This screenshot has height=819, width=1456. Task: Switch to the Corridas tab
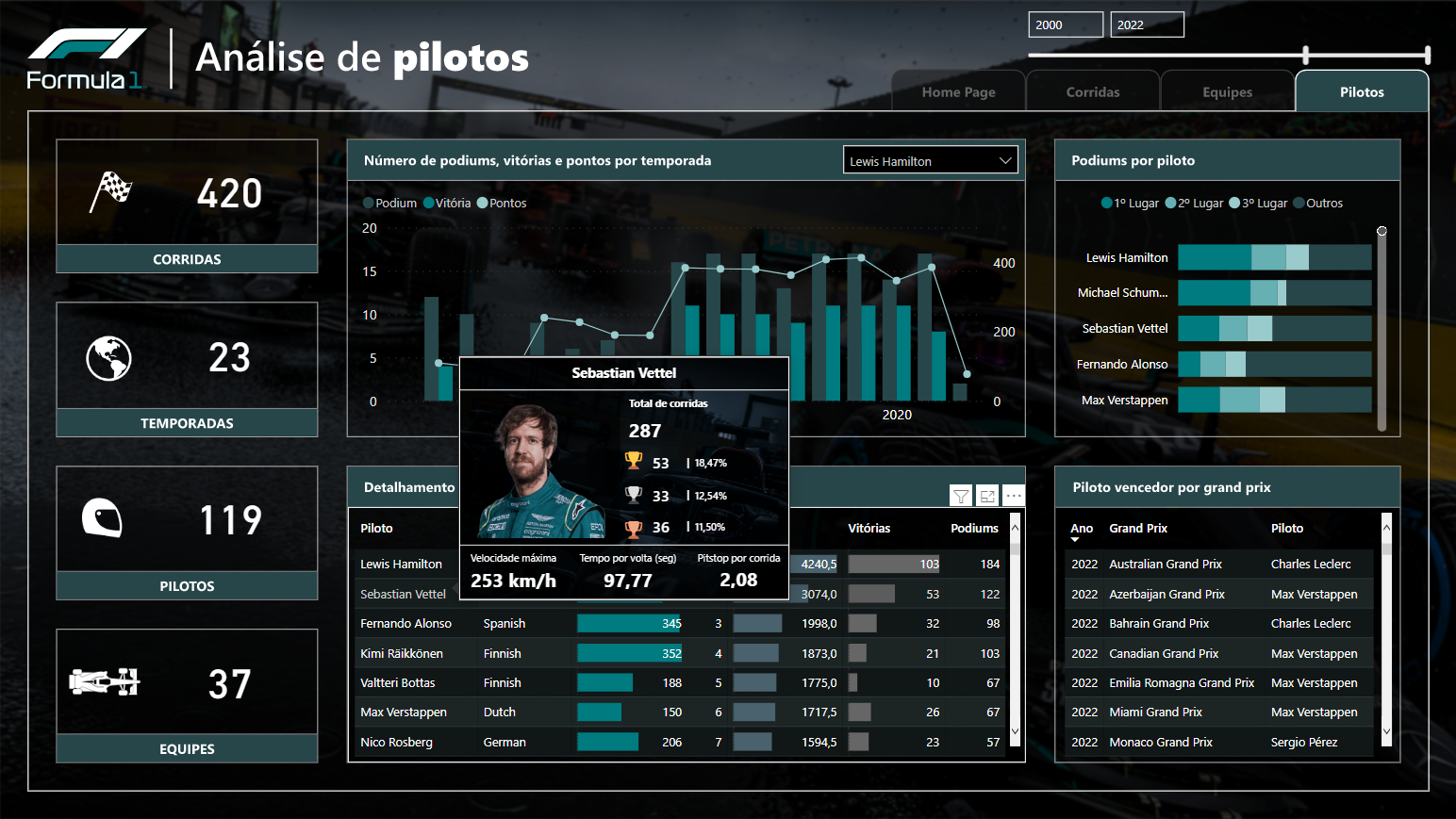click(x=1093, y=91)
